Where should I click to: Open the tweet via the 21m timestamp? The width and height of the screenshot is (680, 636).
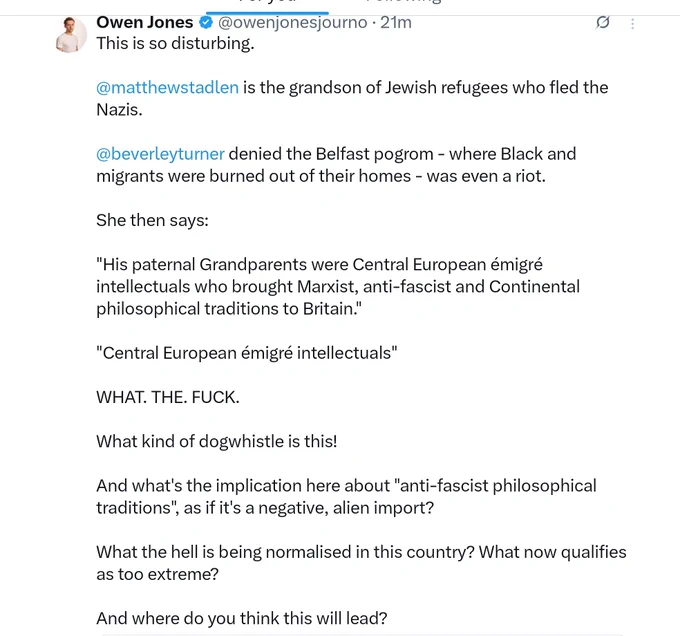click(x=396, y=22)
